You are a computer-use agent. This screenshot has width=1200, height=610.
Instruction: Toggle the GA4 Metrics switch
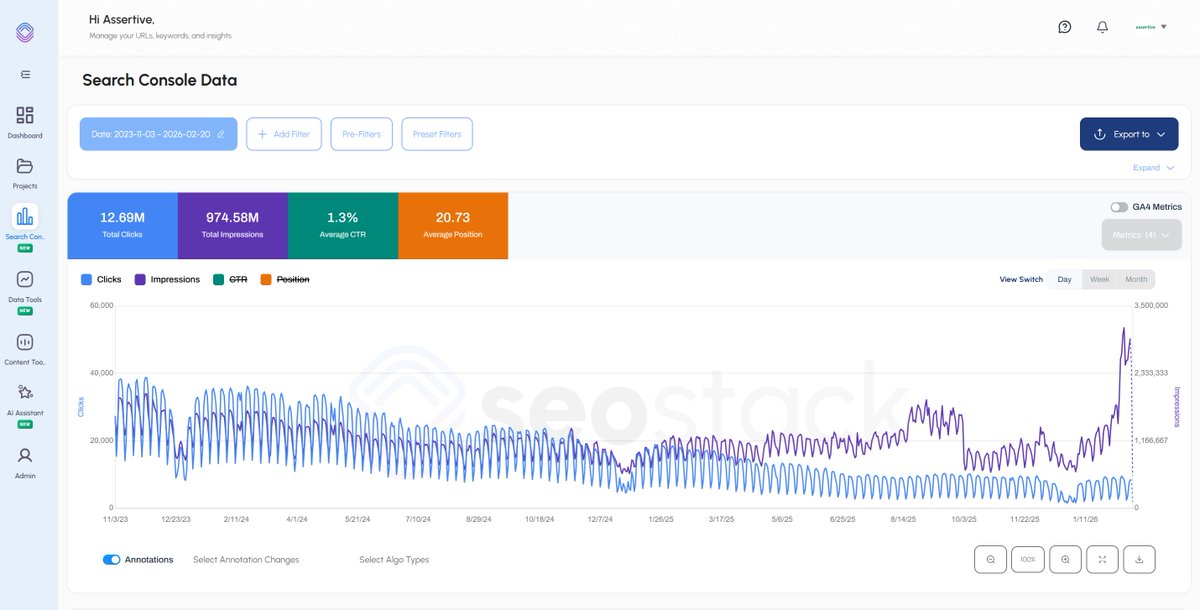click(x=1119, y=207)
